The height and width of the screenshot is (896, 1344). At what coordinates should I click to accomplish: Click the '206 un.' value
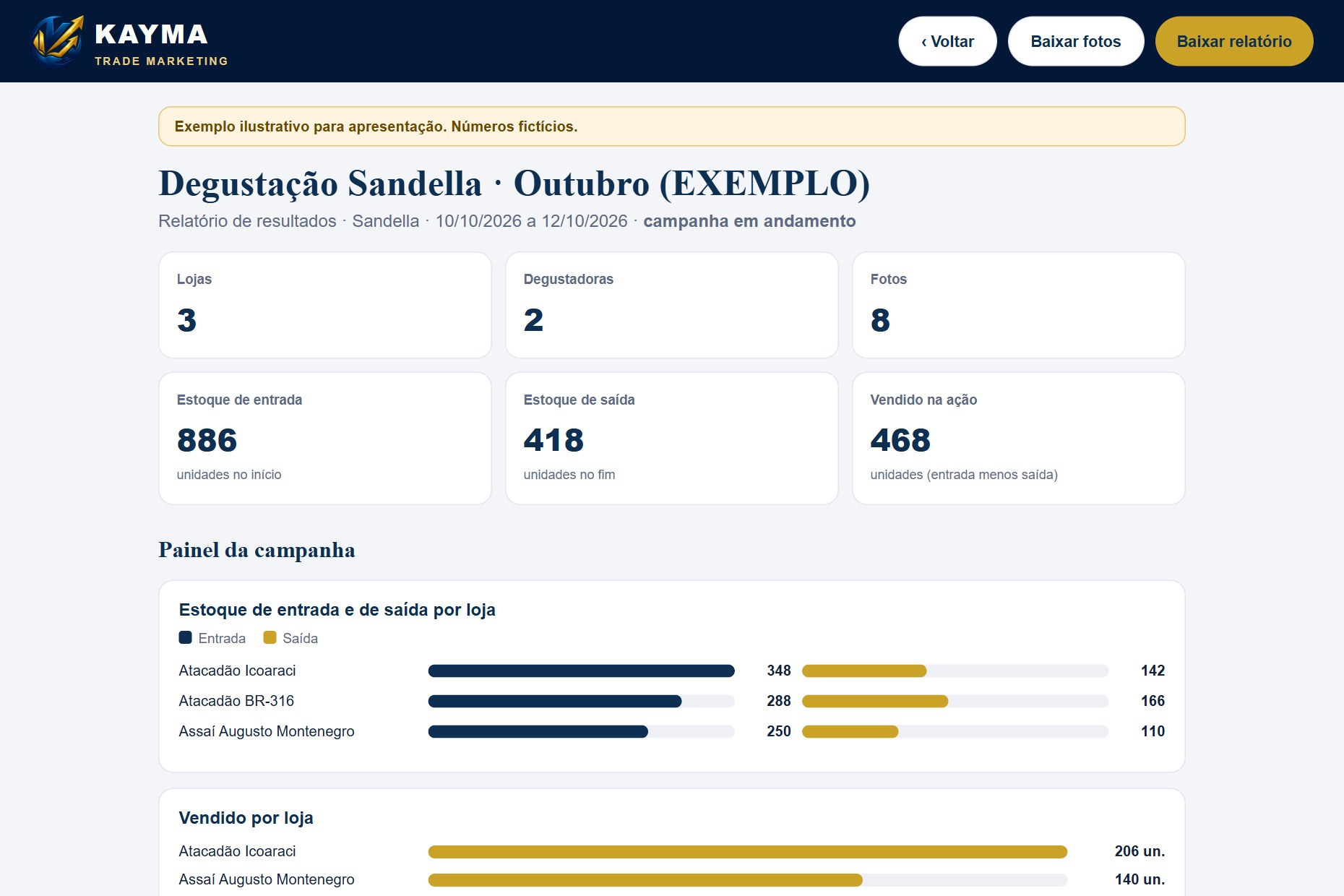click(1140, 851)
